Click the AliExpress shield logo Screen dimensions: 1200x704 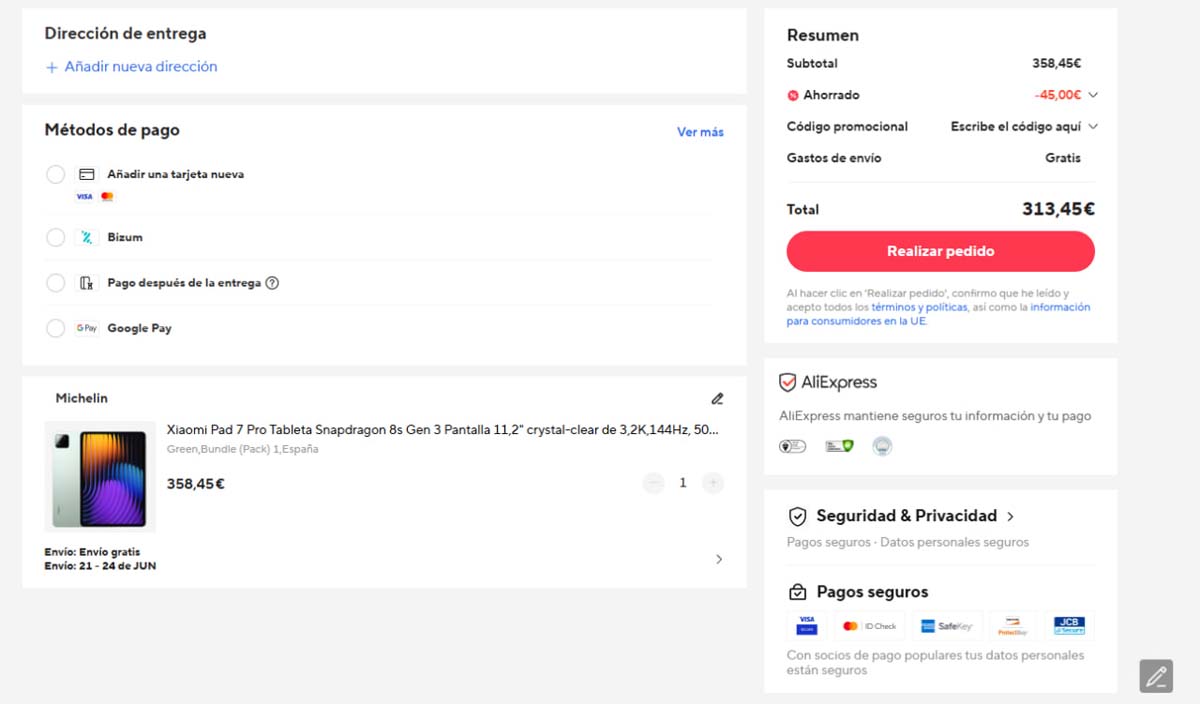(x=788, y=382)
